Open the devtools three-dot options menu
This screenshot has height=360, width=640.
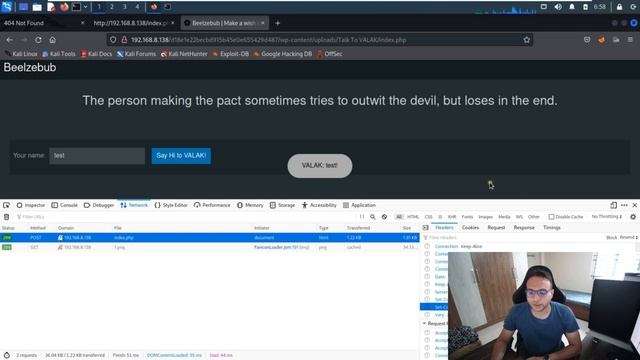pyautogui.click(x=624, y=205)
